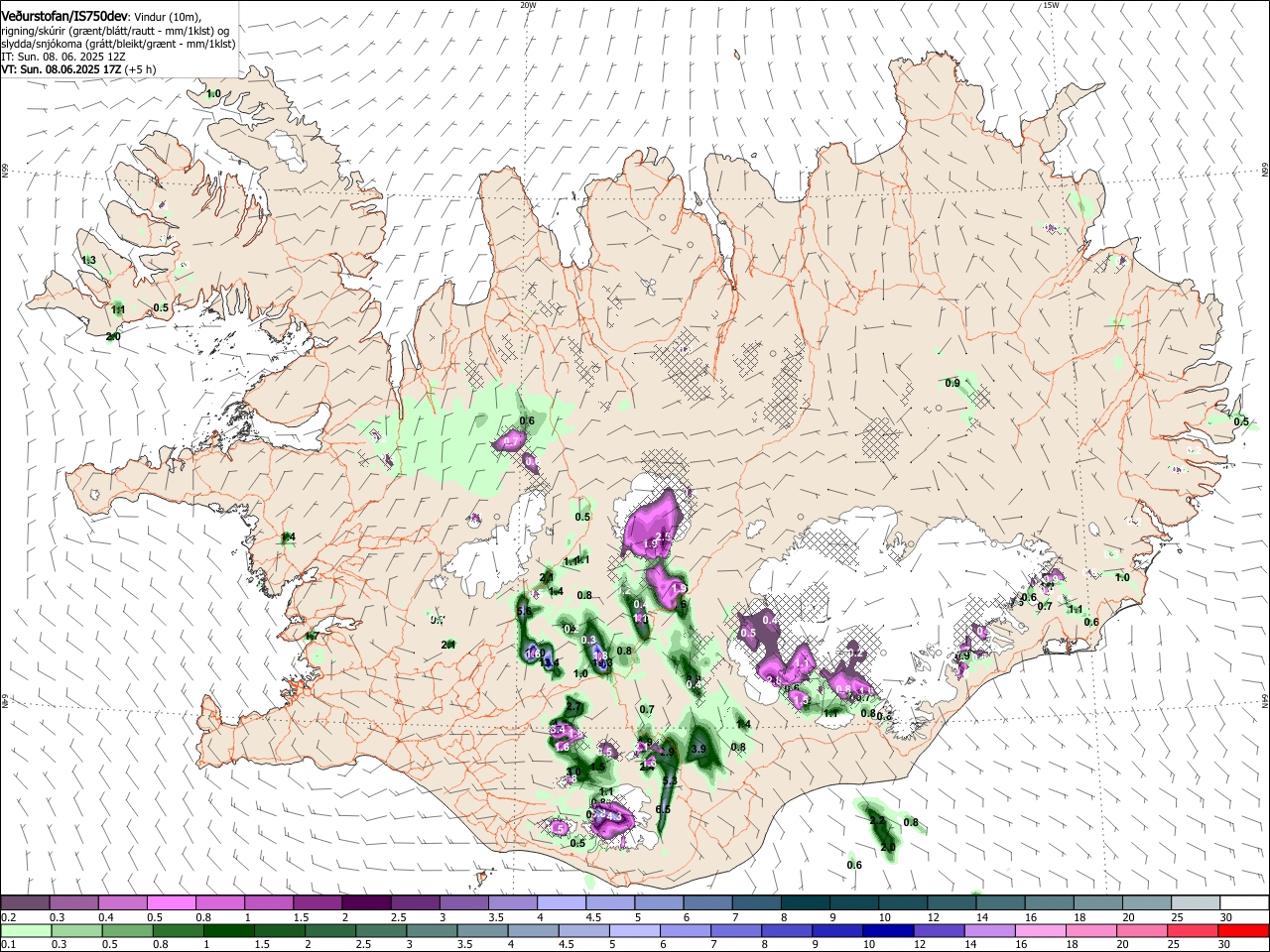Click the large magenta snow cell in central Iceland
1270x952 pixels.
(654, 526)
